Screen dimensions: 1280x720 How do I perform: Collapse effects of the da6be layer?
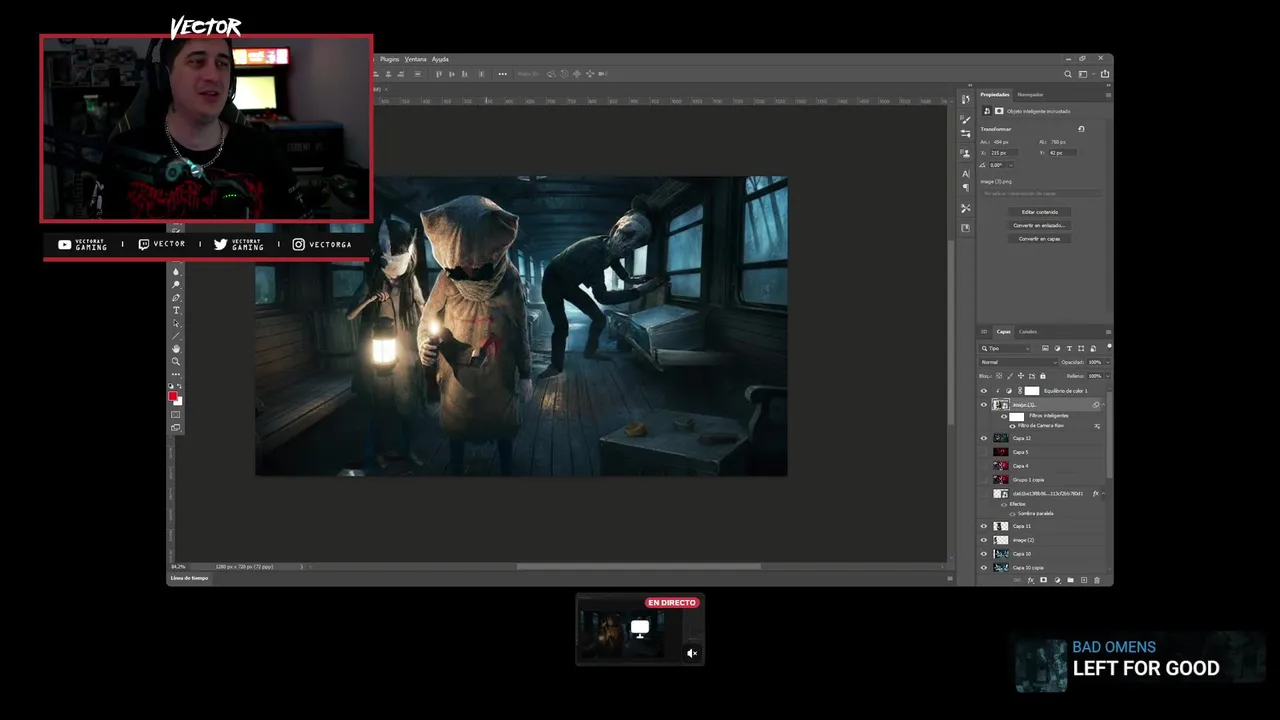pyautogui.click(x=1103, y=493)
